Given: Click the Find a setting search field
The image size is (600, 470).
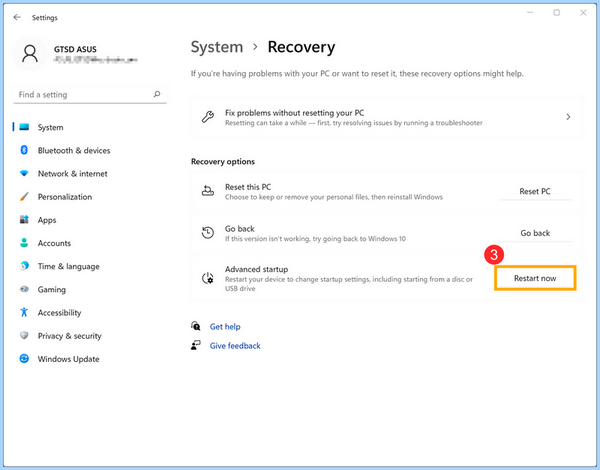Looking at the screenshot, I should 90,94.
